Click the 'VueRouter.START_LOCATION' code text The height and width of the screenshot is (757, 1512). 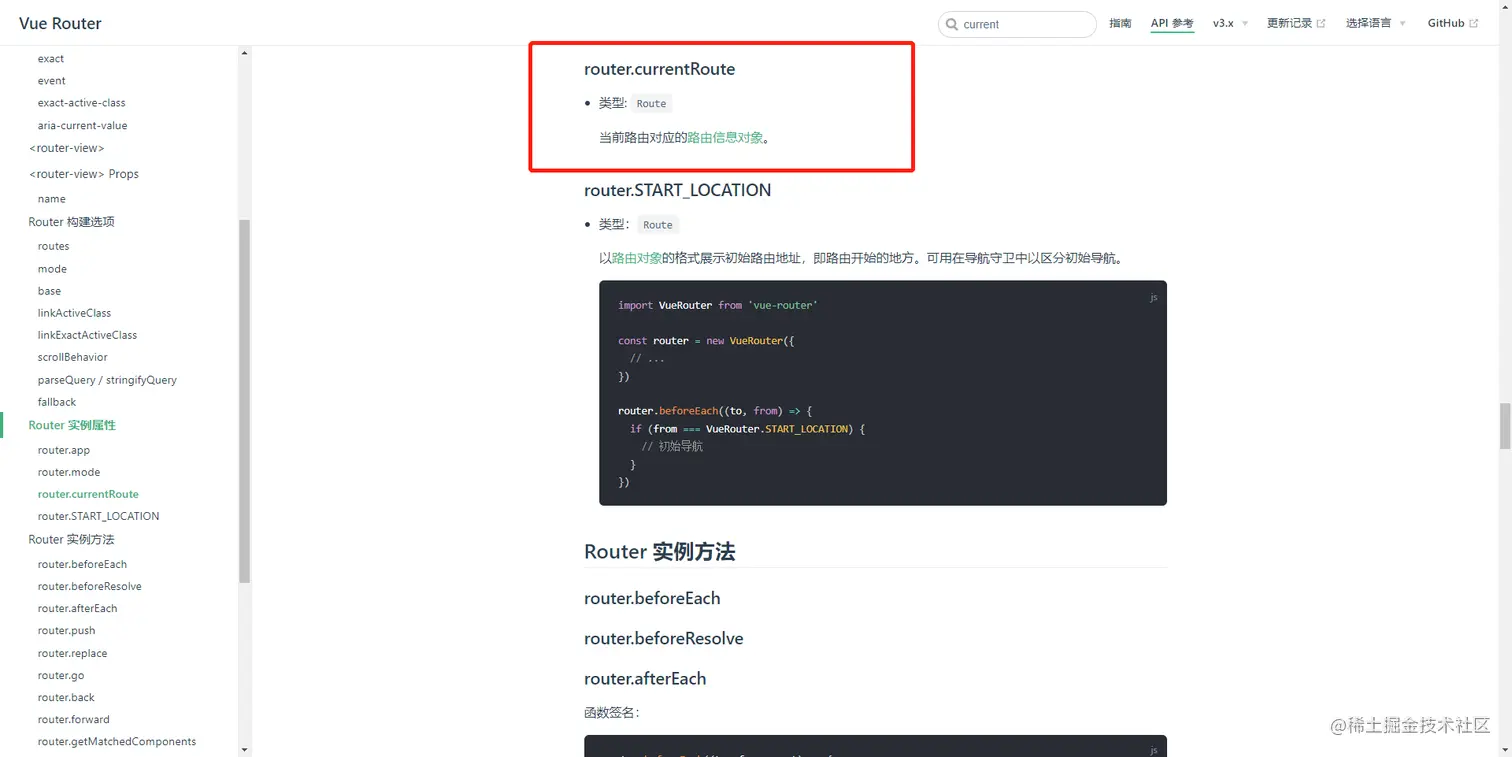(x=778, y=429)
